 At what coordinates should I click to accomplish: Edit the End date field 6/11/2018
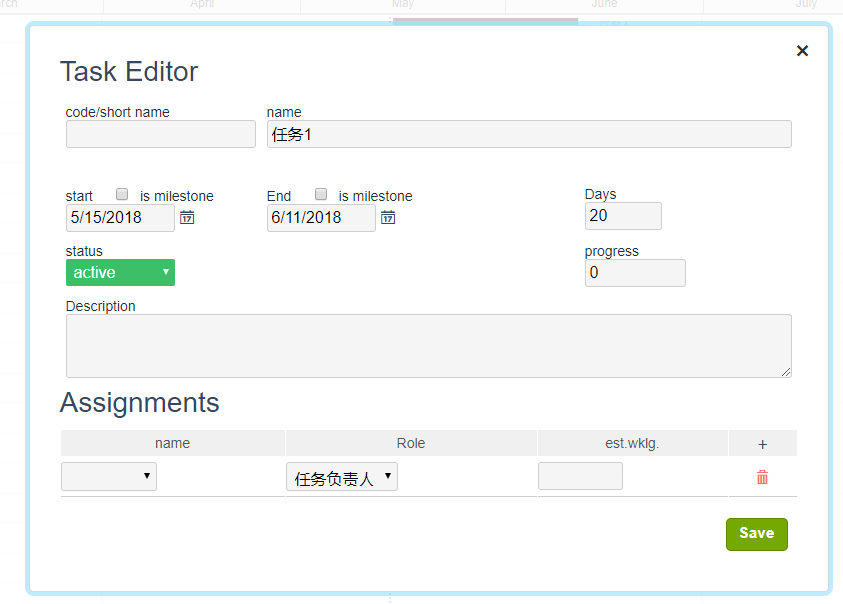(321, 218)
